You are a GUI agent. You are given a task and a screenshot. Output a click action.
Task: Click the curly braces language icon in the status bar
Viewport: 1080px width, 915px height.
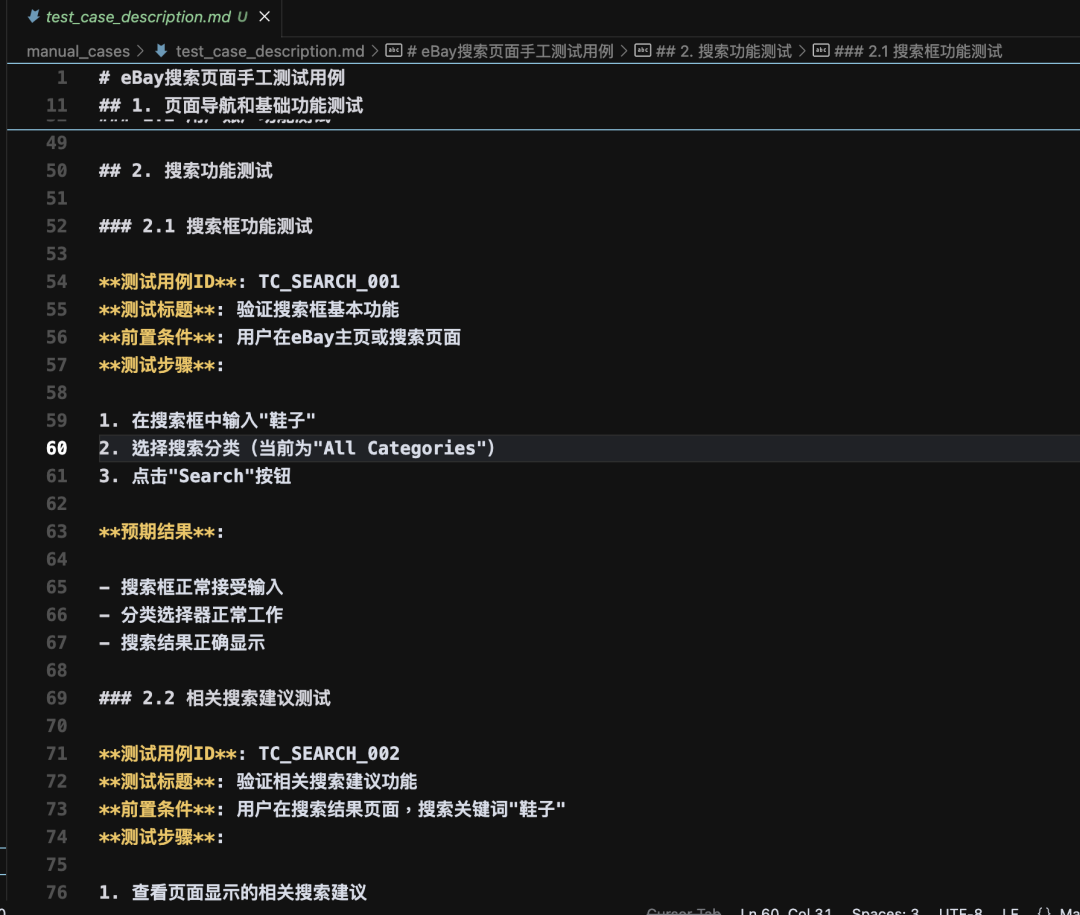tap(1043, 911)
